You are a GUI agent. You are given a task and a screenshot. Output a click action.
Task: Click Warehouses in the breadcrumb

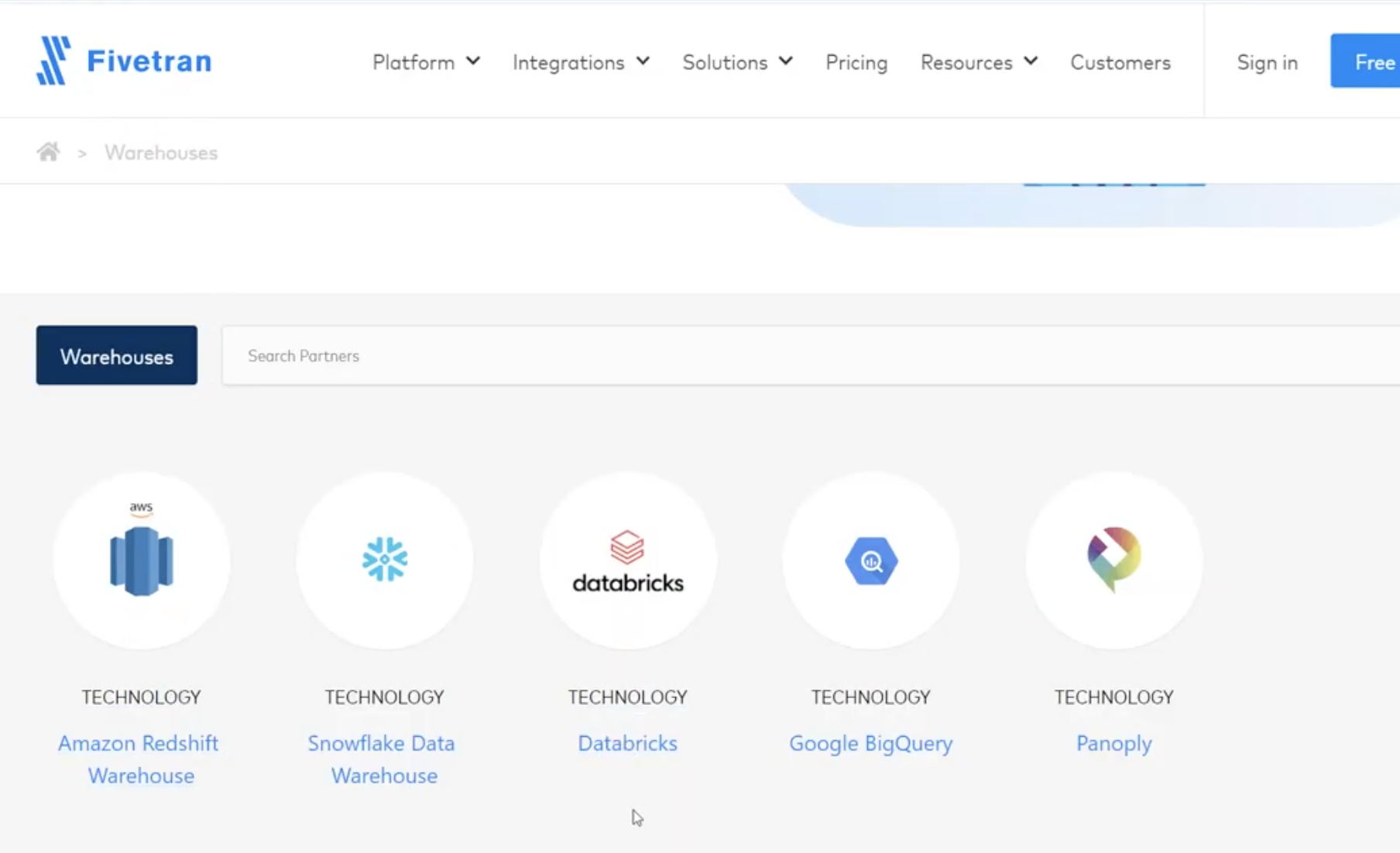click(x=161, y=152)
